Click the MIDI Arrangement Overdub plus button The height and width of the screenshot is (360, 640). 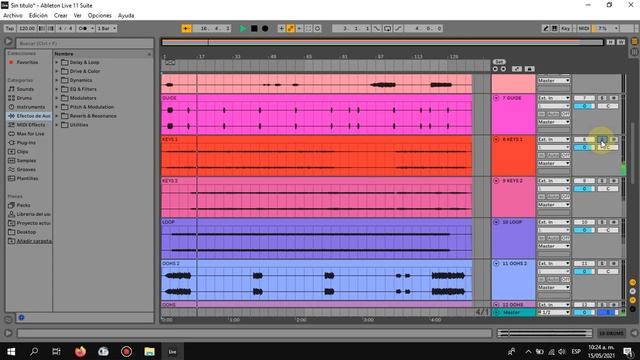tap(281, 28)
